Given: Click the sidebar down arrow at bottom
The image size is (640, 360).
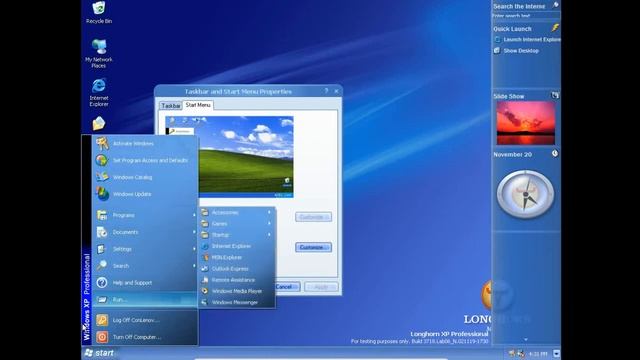Looking at the screenshot, I should 526,340.
